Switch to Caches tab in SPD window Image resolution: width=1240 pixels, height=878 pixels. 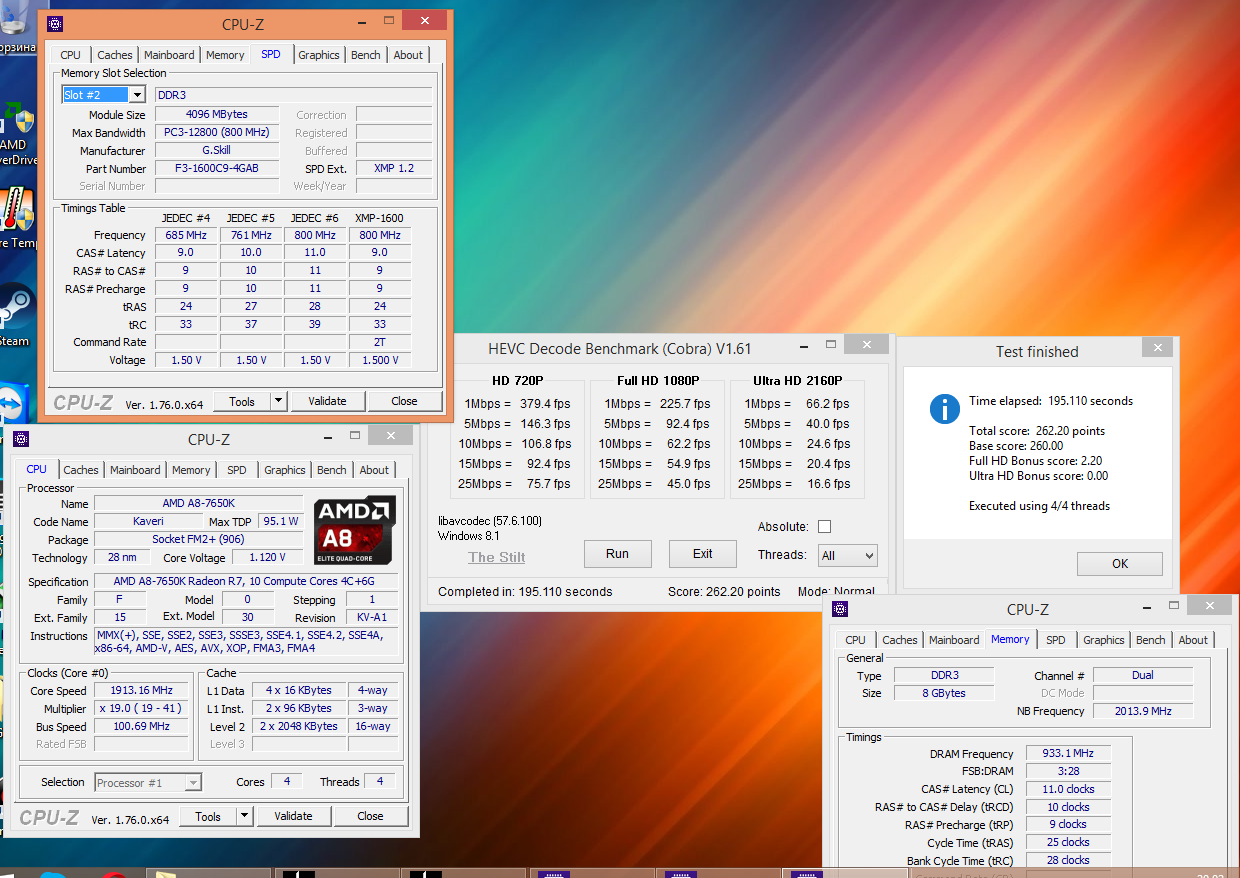[115, 55]
